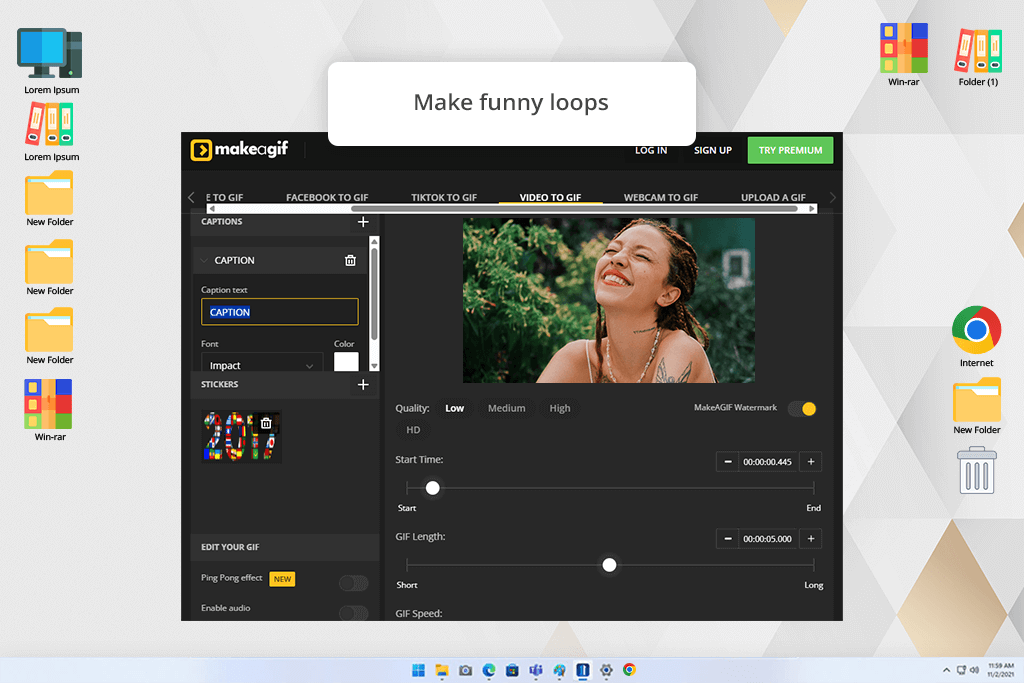The height and width of the screenshot is (683, 1024).
Task: Enable Ping Pong effect toggle
Action: pos(353,583)
